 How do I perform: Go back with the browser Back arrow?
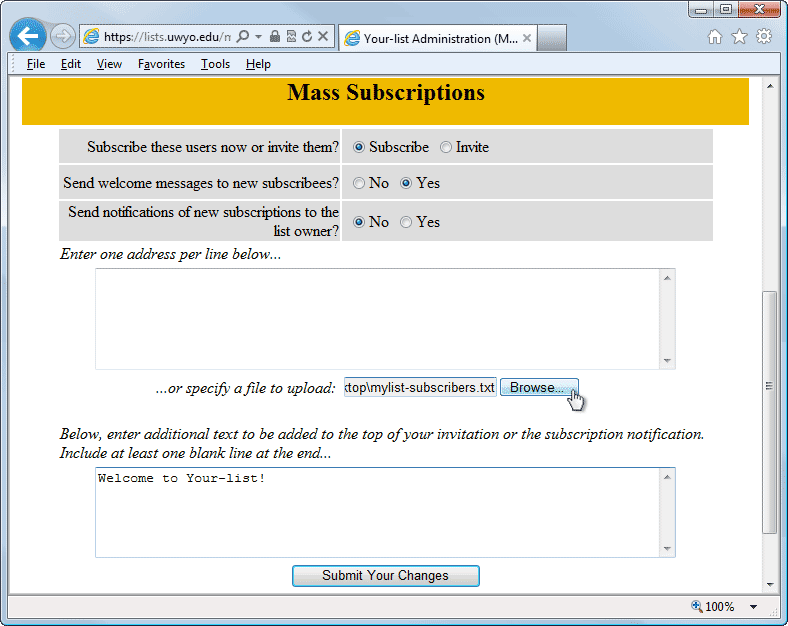coord(28,36)
